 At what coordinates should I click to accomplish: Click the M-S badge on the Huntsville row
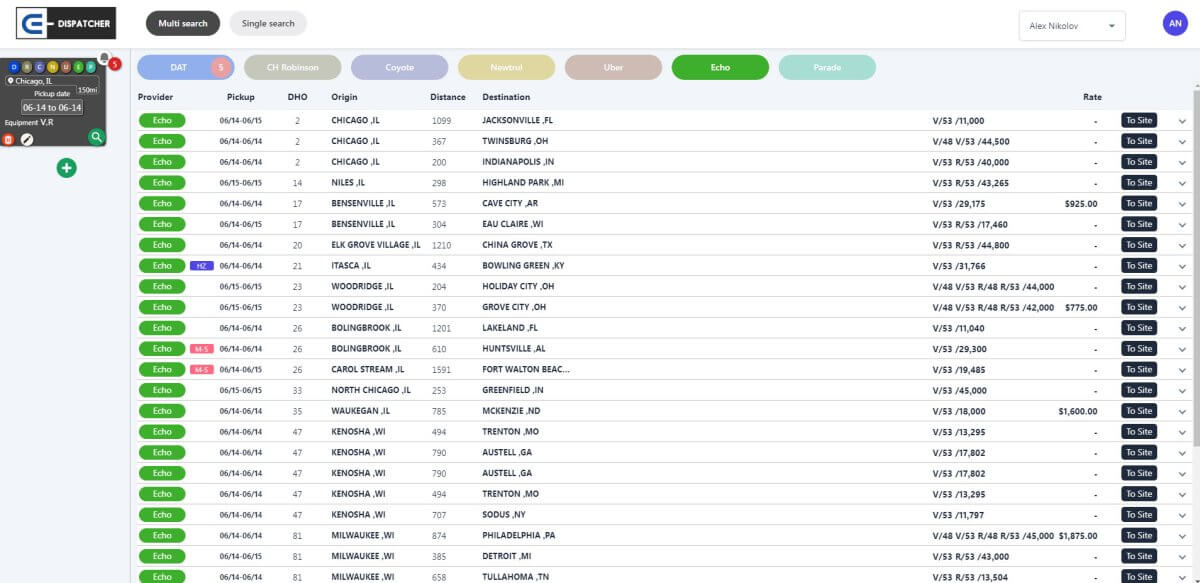[201, 349]
